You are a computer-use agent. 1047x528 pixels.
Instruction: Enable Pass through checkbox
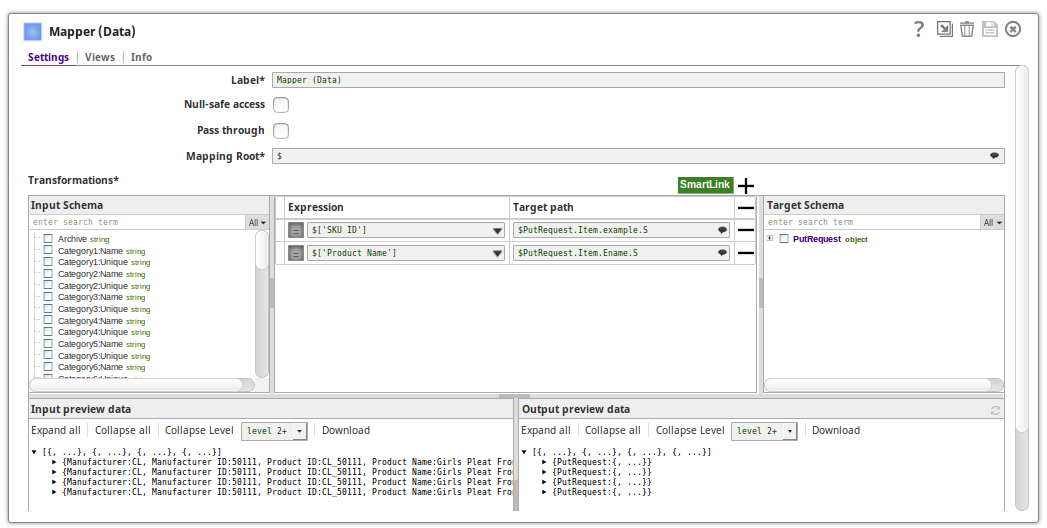tap(281, 131)
